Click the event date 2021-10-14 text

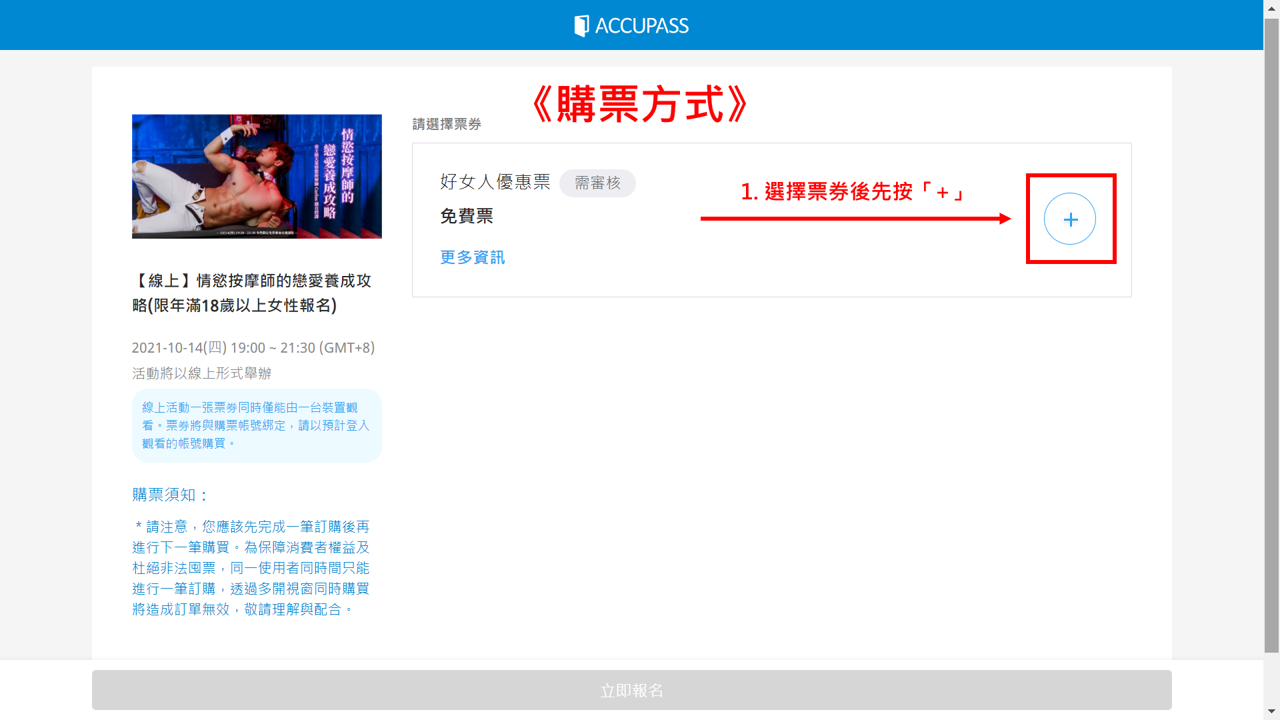point(253,348)
